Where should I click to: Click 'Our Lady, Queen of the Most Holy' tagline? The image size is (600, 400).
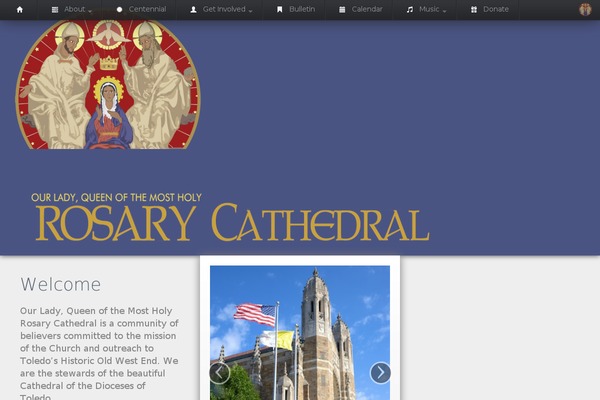116,198
